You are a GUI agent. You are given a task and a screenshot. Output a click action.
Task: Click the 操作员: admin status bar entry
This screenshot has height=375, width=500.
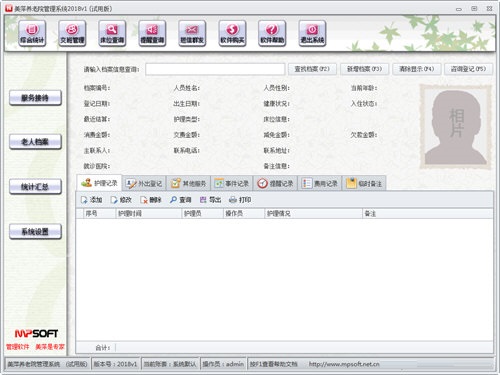(x=223, y=364)
